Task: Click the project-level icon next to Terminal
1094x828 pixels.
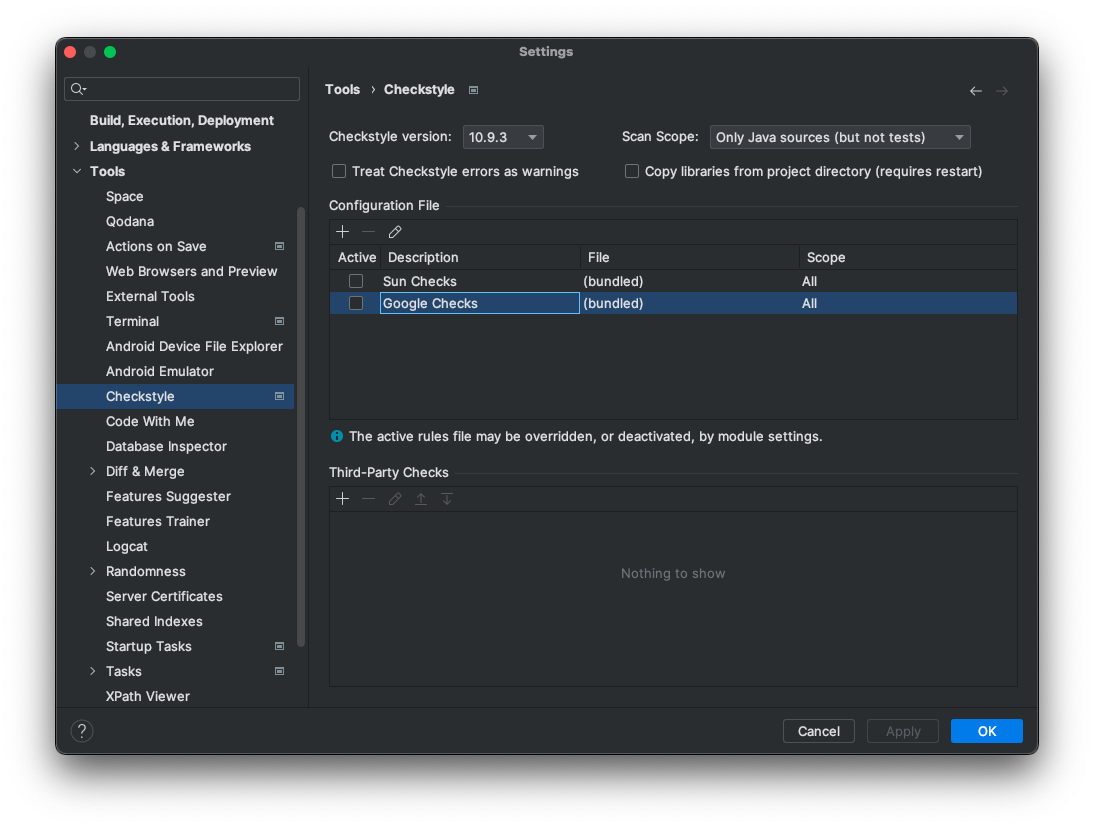Action: 279,322
